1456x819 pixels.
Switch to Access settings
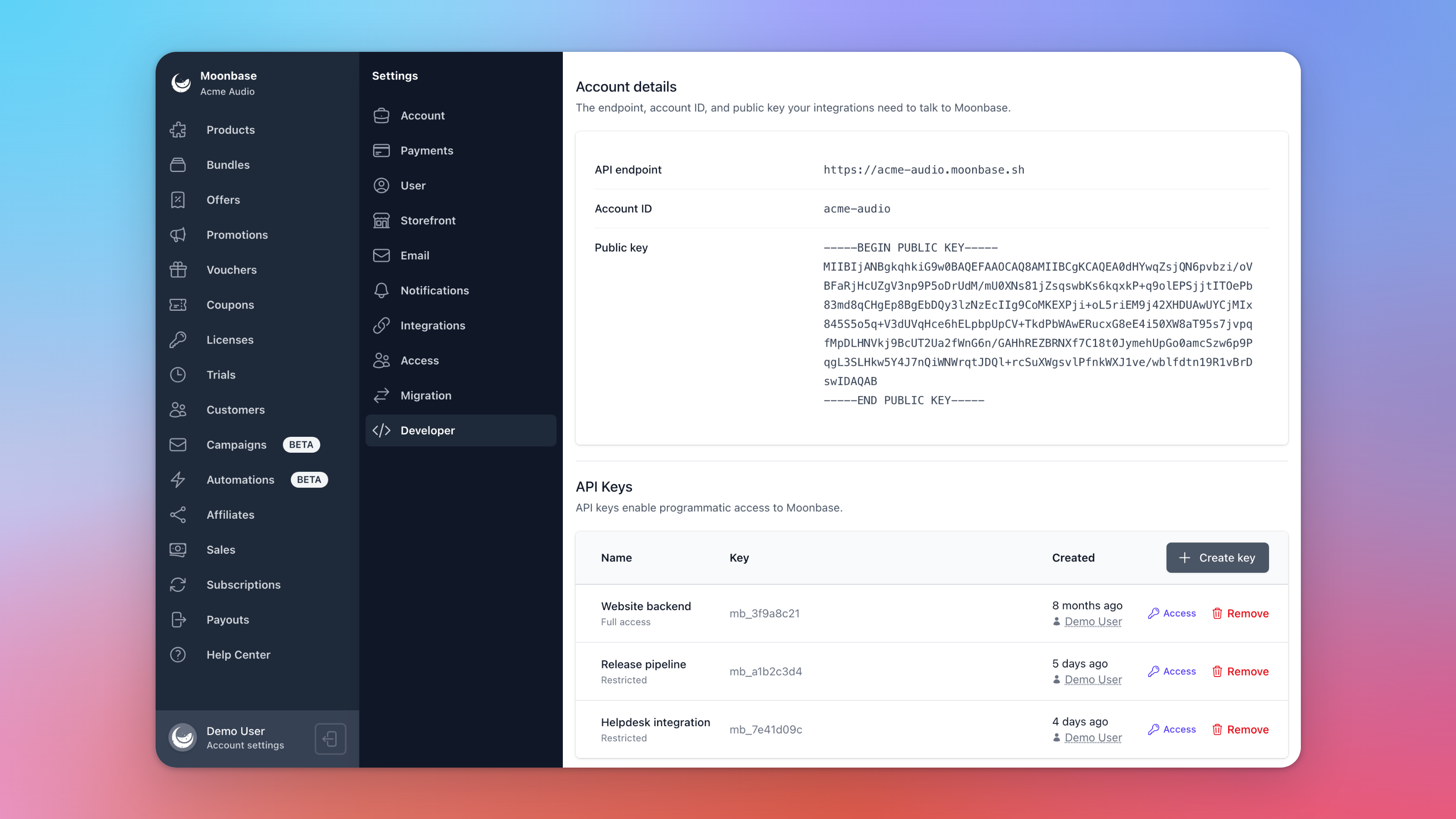(x=460, y=361)
